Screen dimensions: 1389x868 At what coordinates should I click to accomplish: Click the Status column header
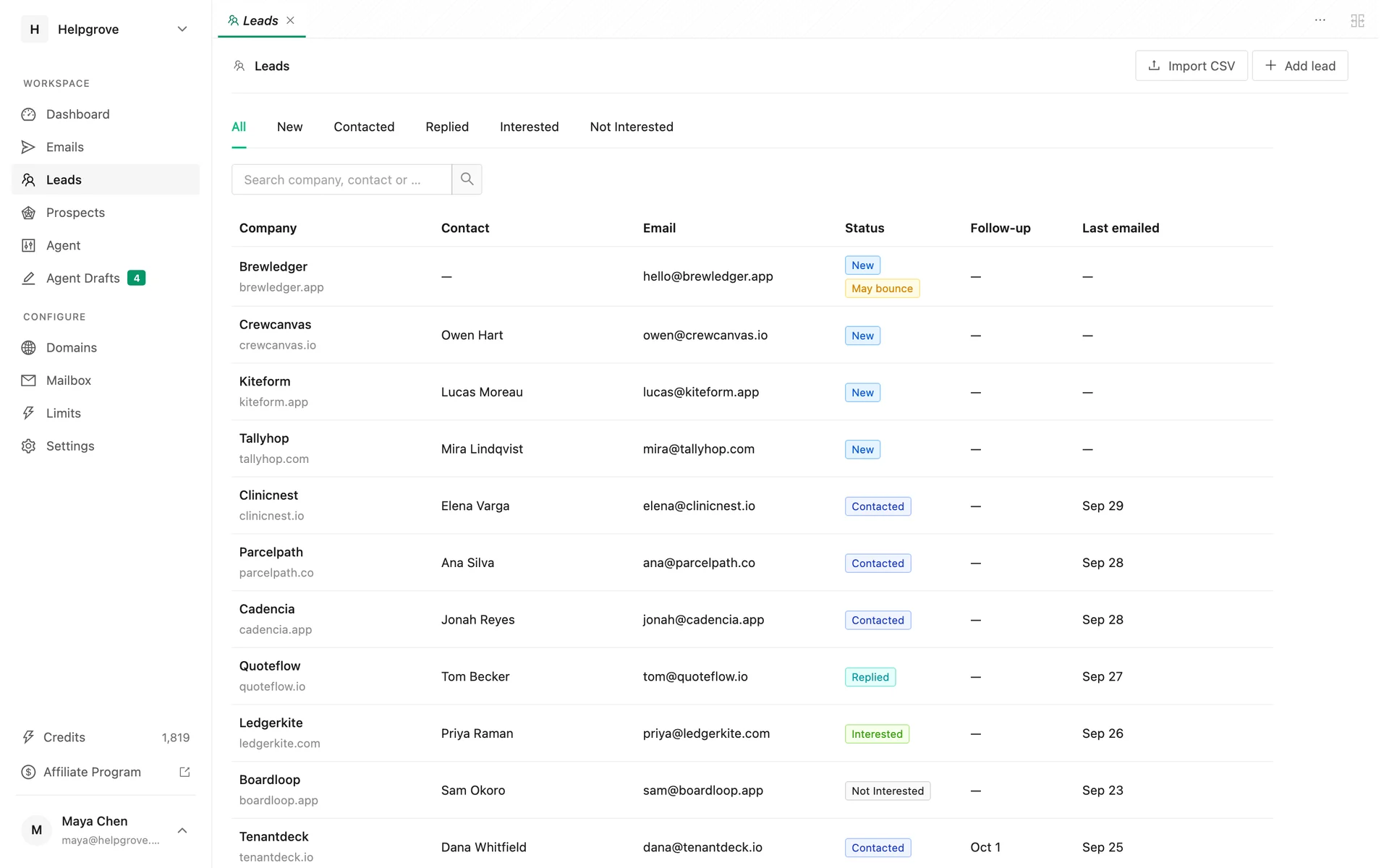click(865, 228)
